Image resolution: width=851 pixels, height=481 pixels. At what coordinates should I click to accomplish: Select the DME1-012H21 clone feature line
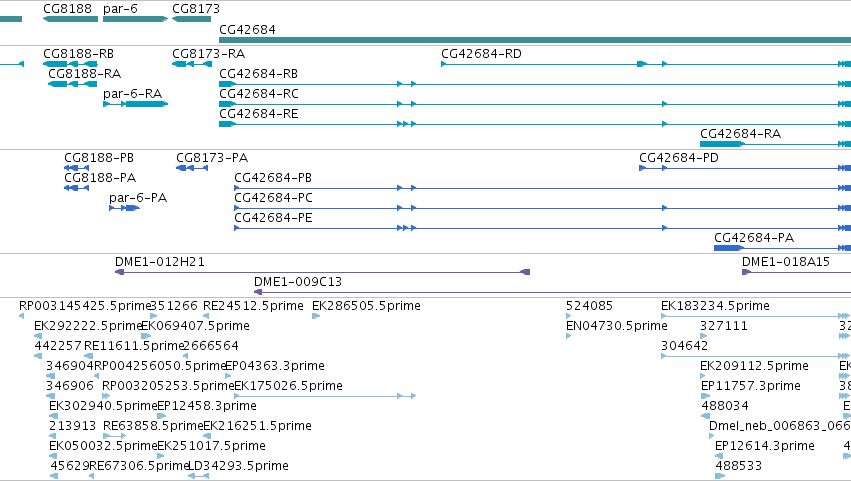[x=322, y=272]
